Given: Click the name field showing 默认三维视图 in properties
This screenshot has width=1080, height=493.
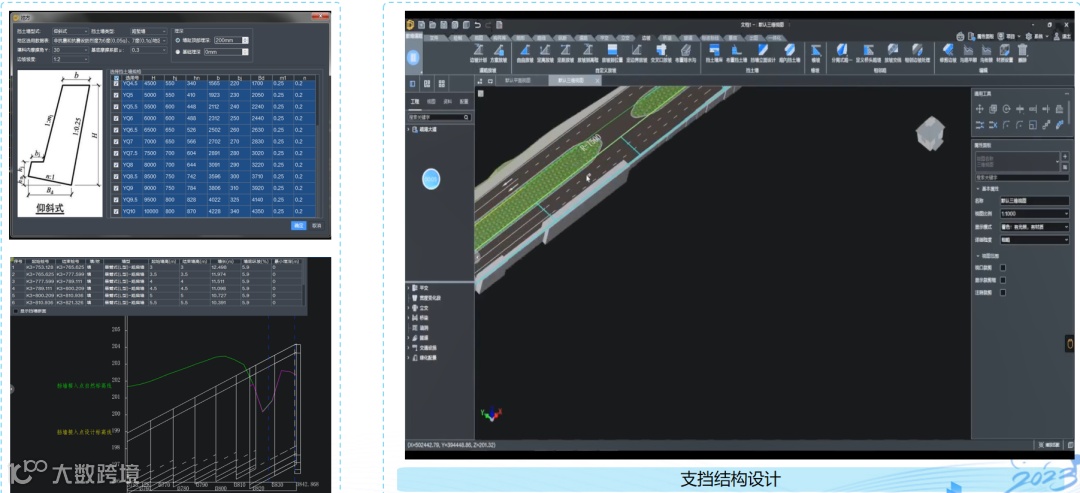Looking at the screenshot, I should pos(1035,200).
